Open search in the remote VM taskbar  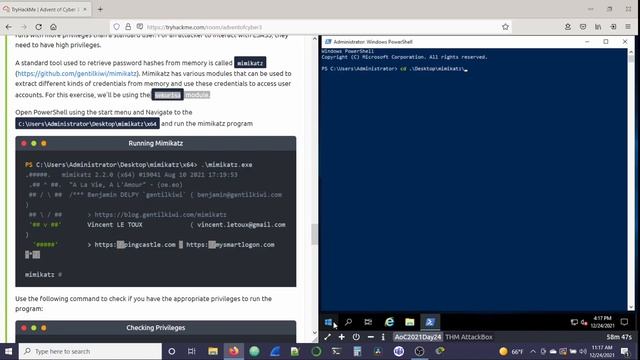coord(349,322)
